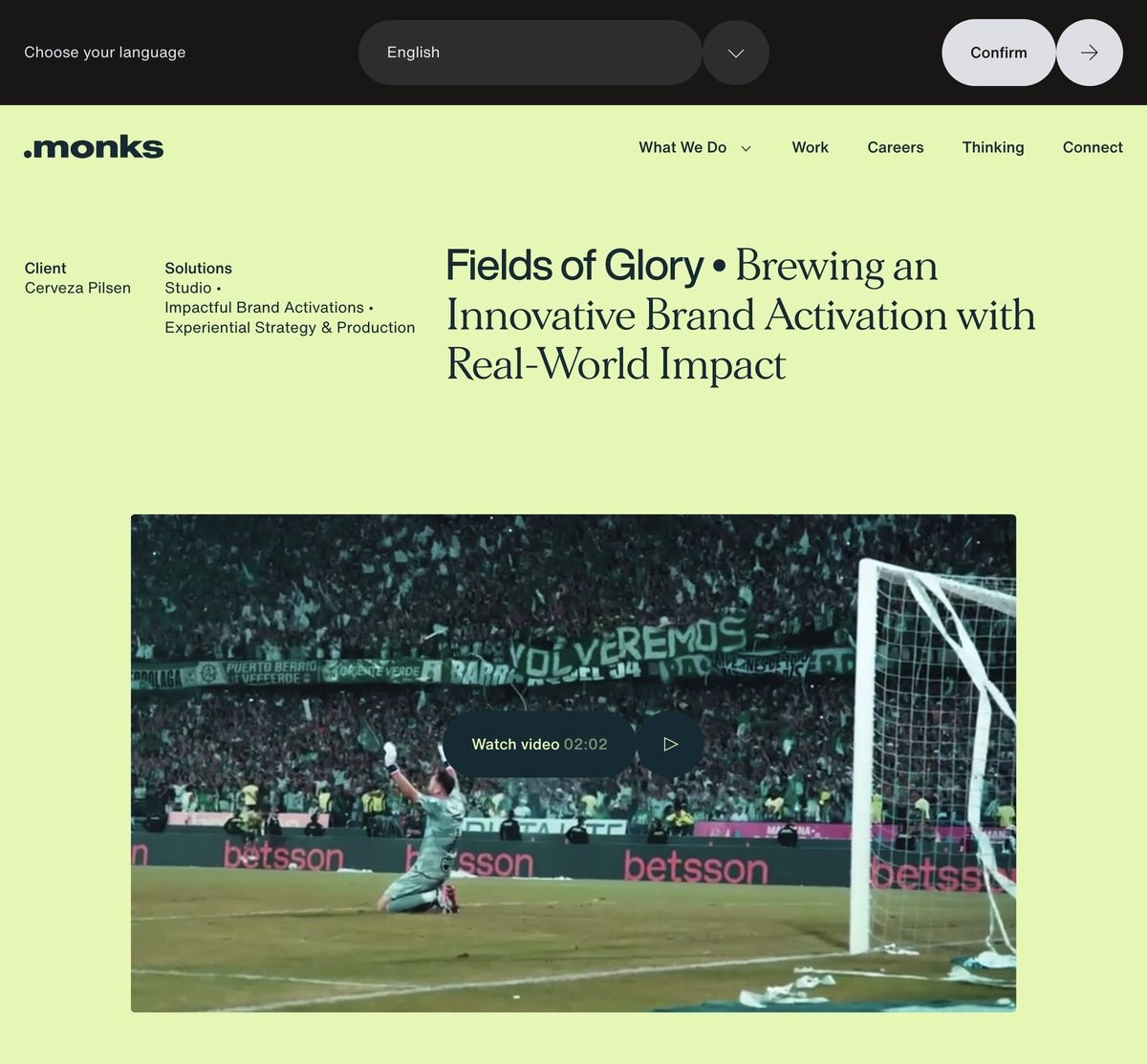Click the Cerveza Pilsen client name
Image resolution: width=1147 pixels, height=1064 pixels.
[77, 288]
